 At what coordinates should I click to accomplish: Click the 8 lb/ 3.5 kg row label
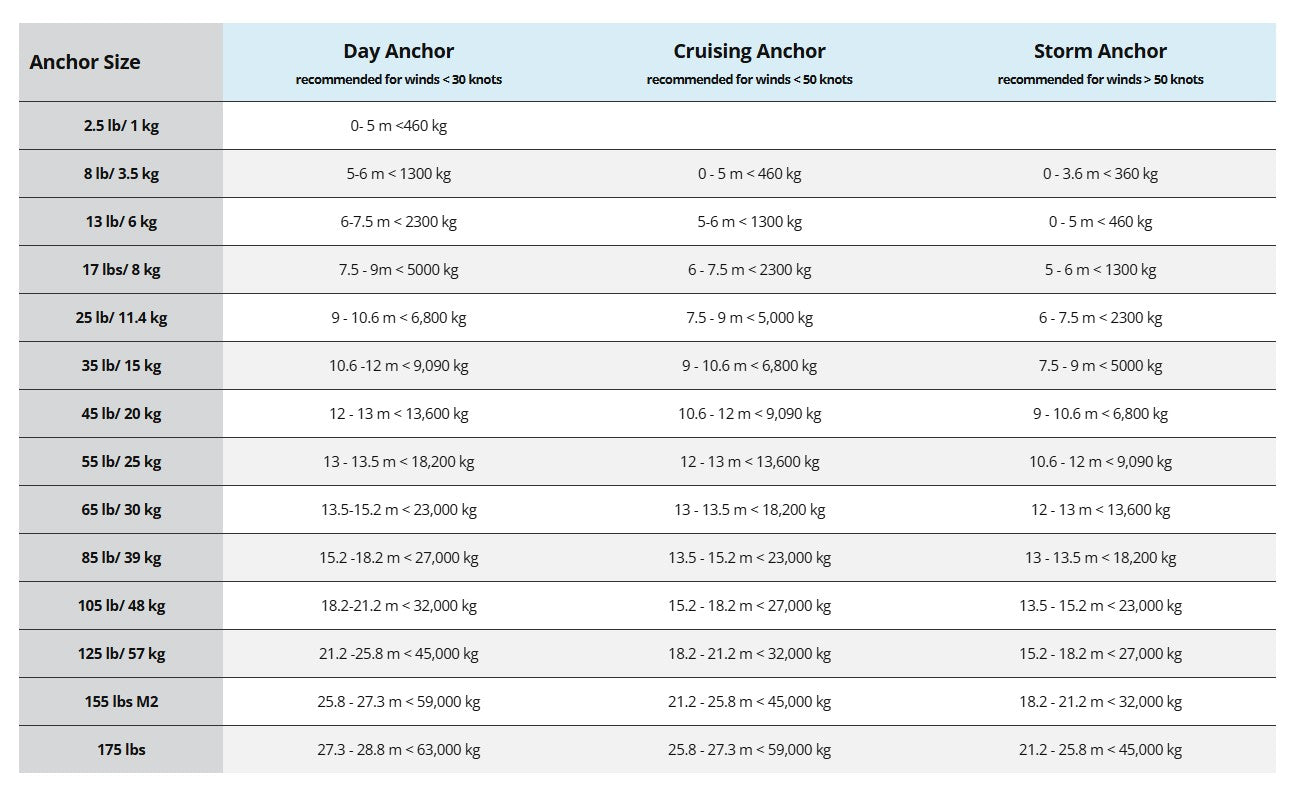click(121, 174)
